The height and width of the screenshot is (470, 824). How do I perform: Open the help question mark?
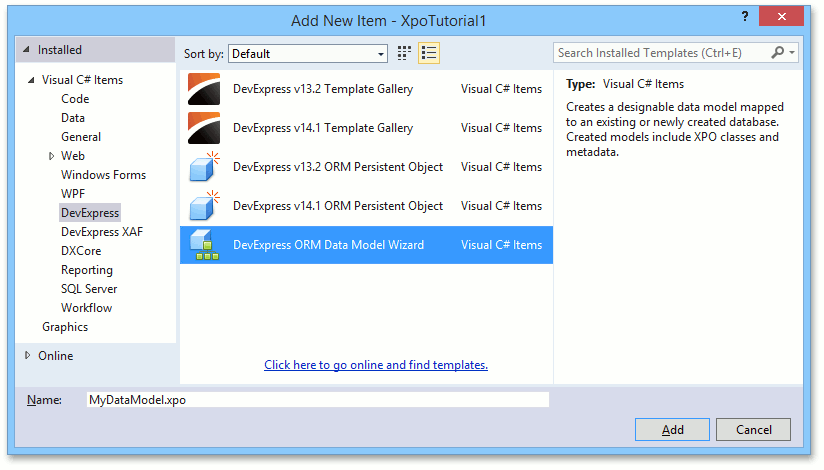745,16
